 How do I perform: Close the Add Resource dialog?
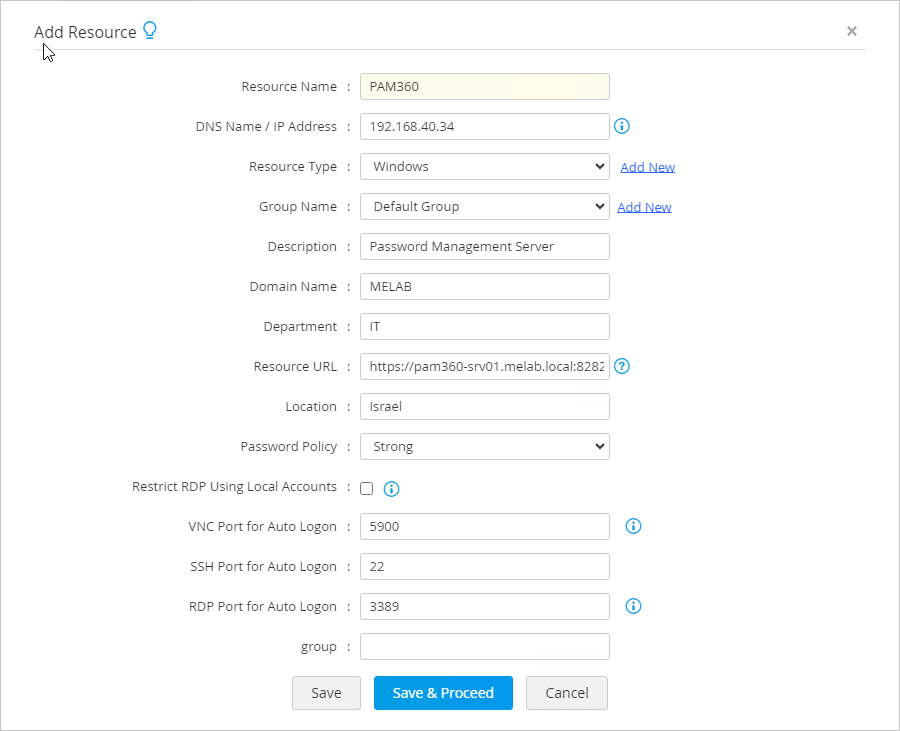[852, 31]
